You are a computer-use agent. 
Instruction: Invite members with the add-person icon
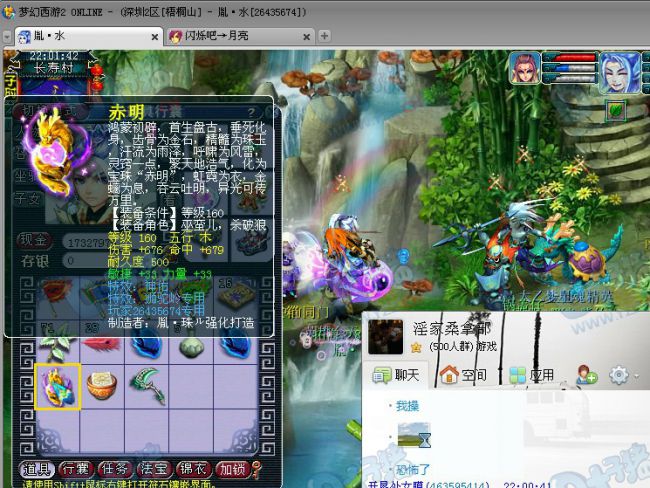[587, 374]
